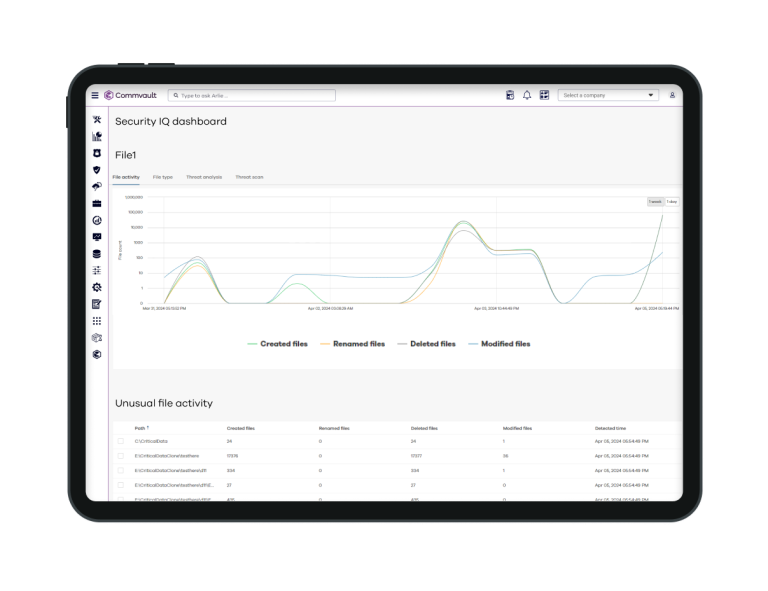Open the hexagon box sidebar icon
Viewport: 768px width, 591px height.
coord(97,355)
